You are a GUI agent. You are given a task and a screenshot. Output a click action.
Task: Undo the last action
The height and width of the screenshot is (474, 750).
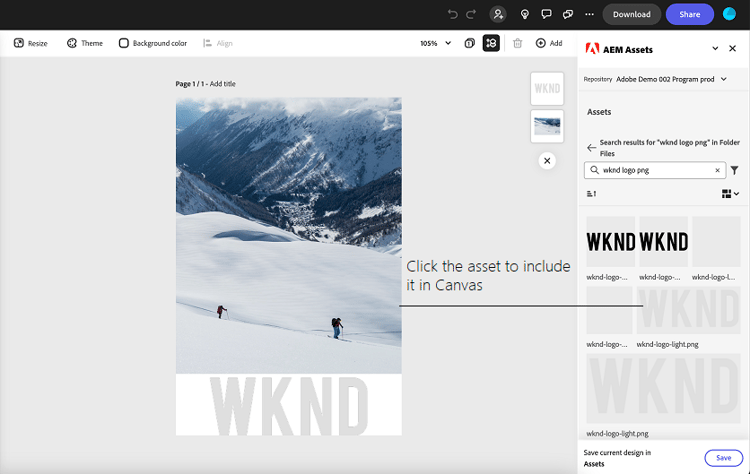point(452,14)
